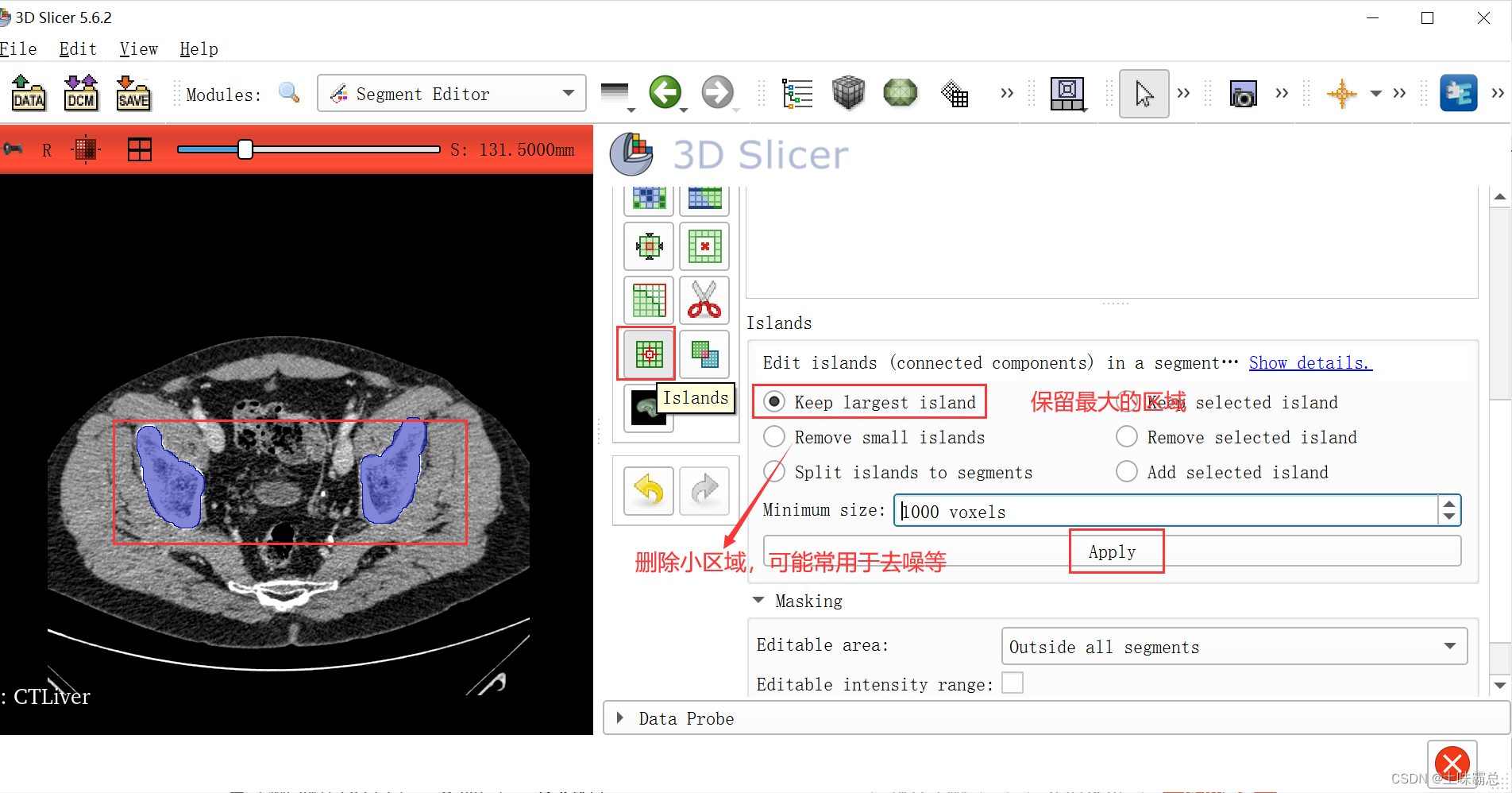Go forward to next module
This screenshot has width=1512, height=793.
point(717,92)
